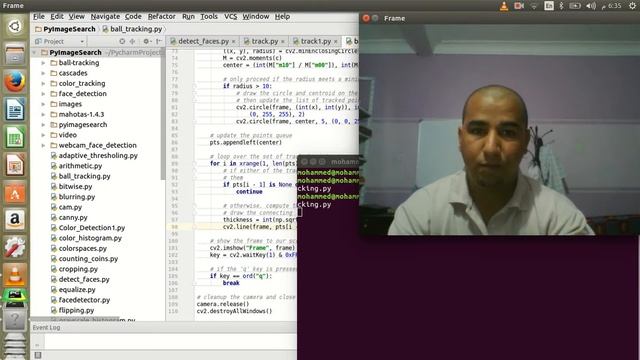The image size is (640, 360).
Task: Hide the Project tool window with the hide icon
Action: coord(159,41)
